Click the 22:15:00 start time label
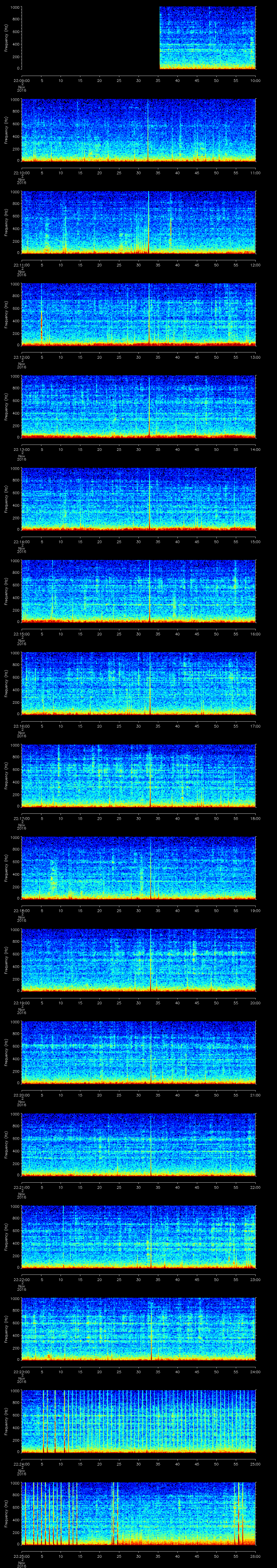The height and width of the screenshot is (1568, 277). tap(21, 634)
